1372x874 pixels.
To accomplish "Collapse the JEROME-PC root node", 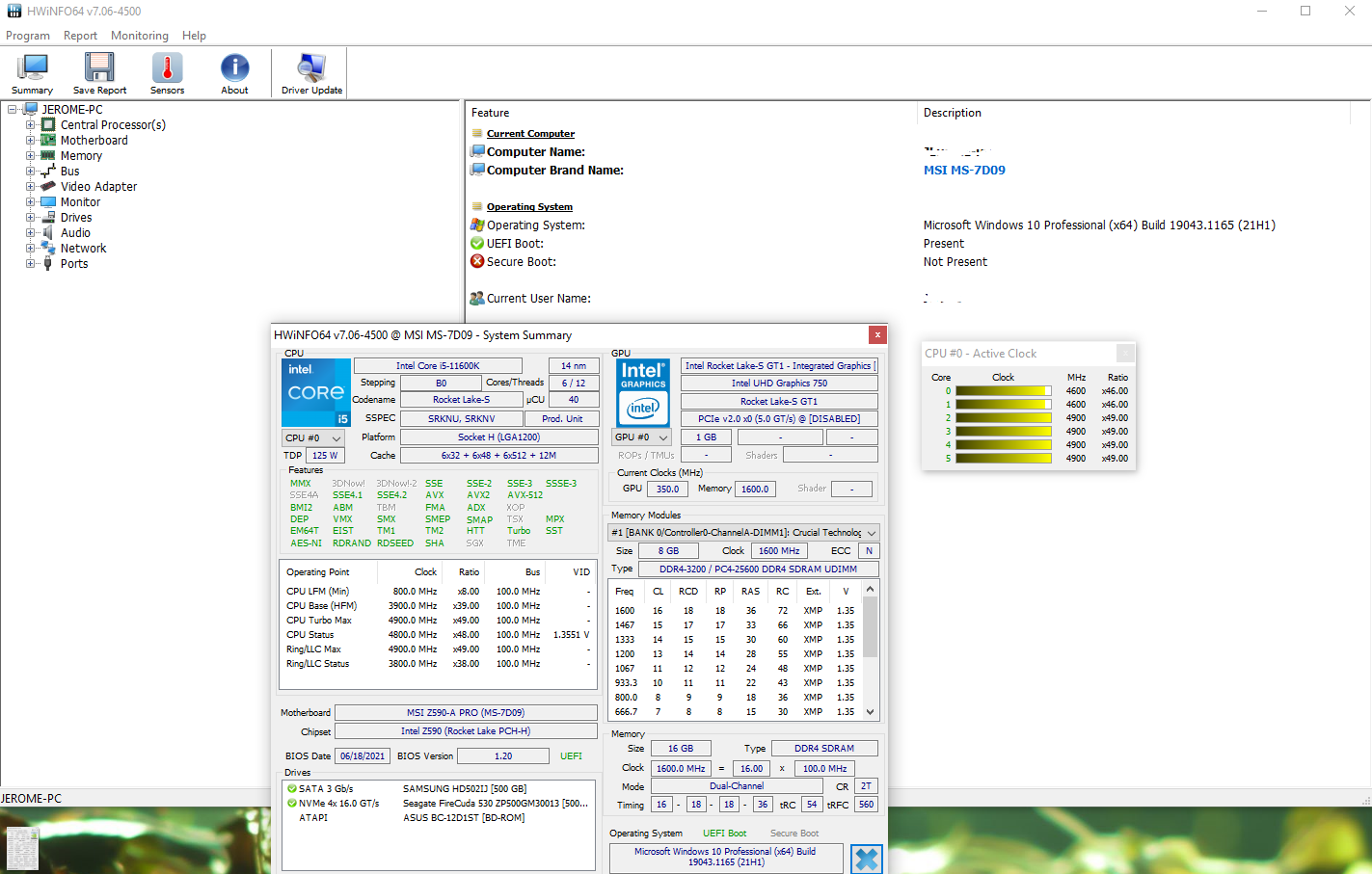I will (13, 110).
